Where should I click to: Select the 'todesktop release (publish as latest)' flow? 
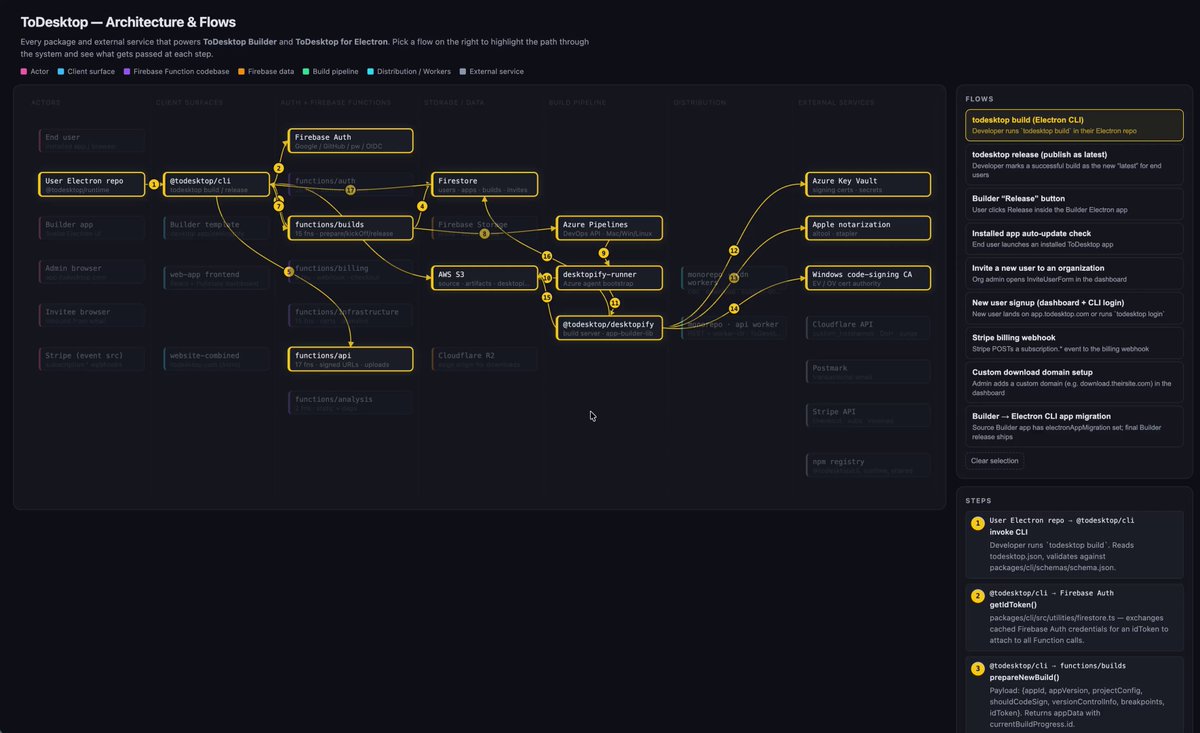(1074, 165)
